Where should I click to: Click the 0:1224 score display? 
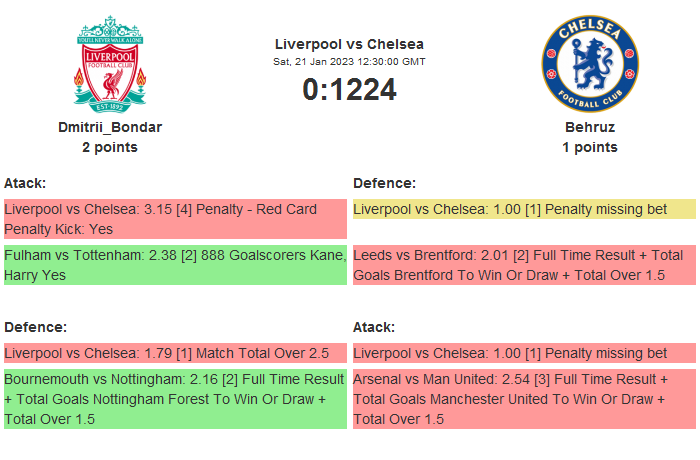349,90
